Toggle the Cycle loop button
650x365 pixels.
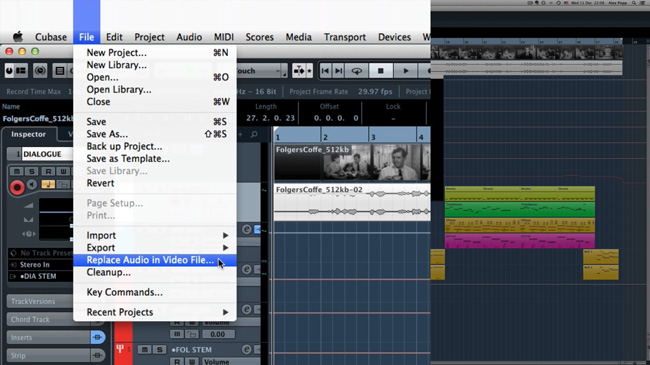tap(357, 71)
